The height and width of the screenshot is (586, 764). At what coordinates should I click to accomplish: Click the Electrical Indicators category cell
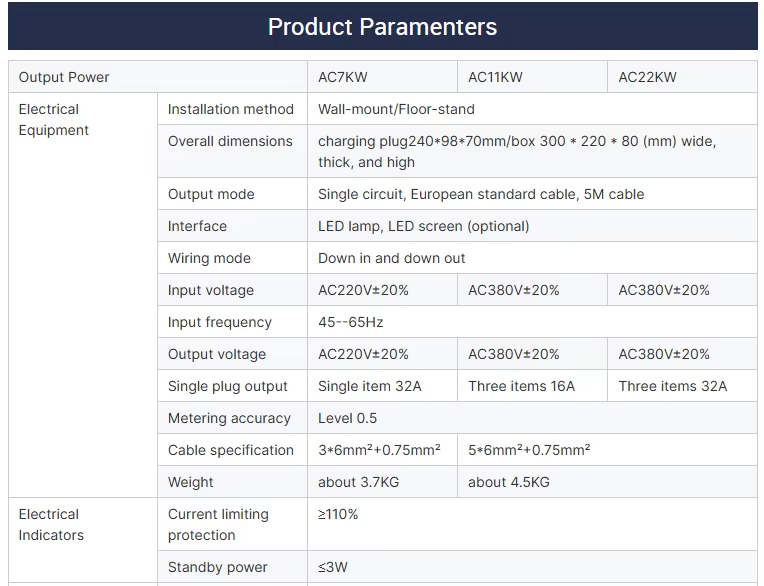pyautogui.click(x=51, y=525)
